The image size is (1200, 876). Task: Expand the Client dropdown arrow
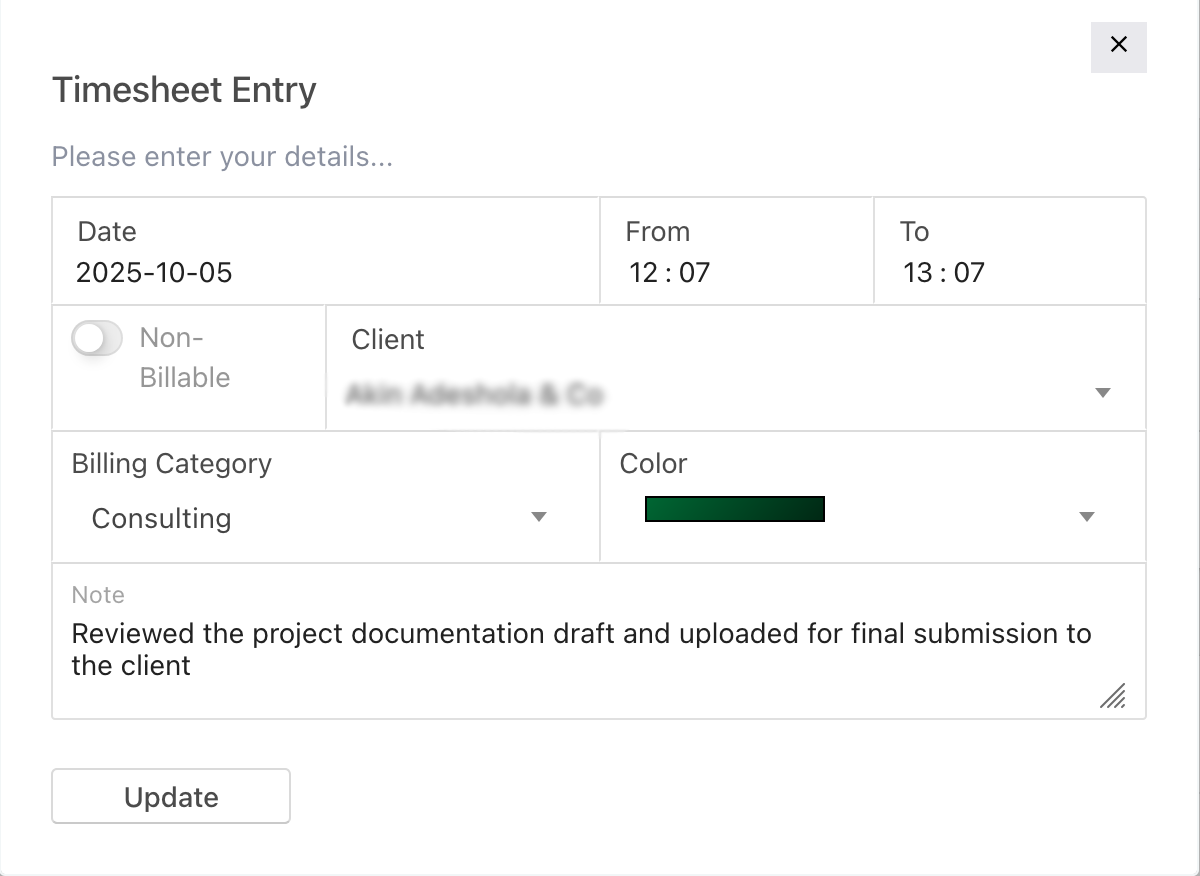click(x=1103, y=393)
